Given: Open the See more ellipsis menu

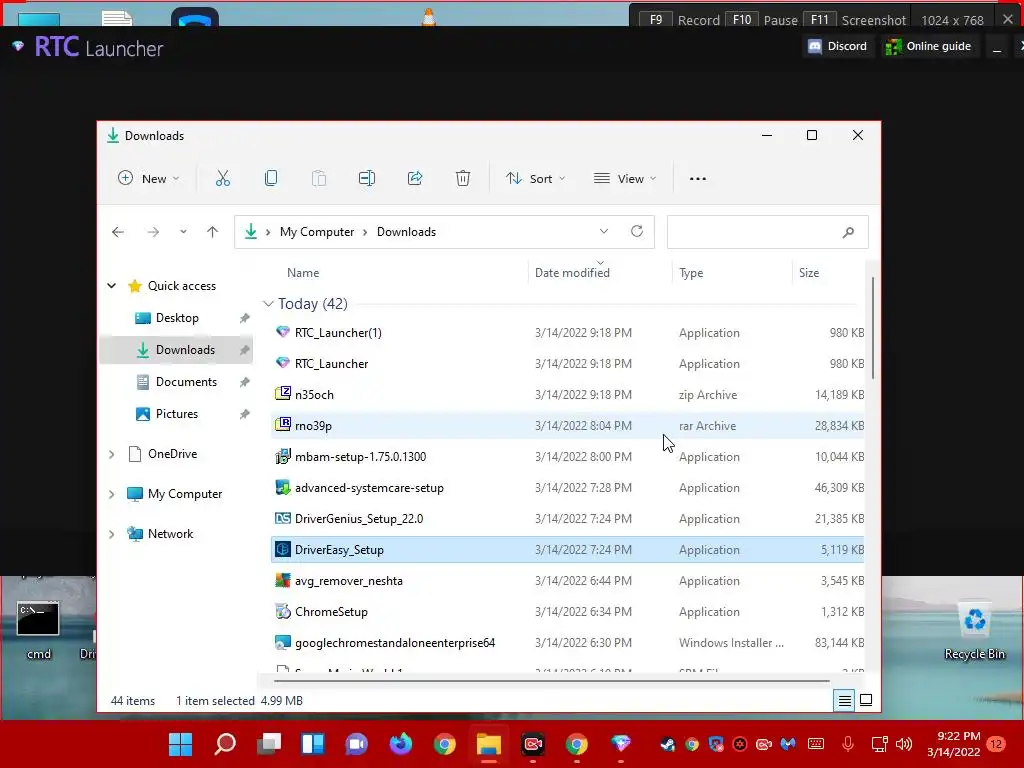Looking at the screenshot, I should click(697, 178).
